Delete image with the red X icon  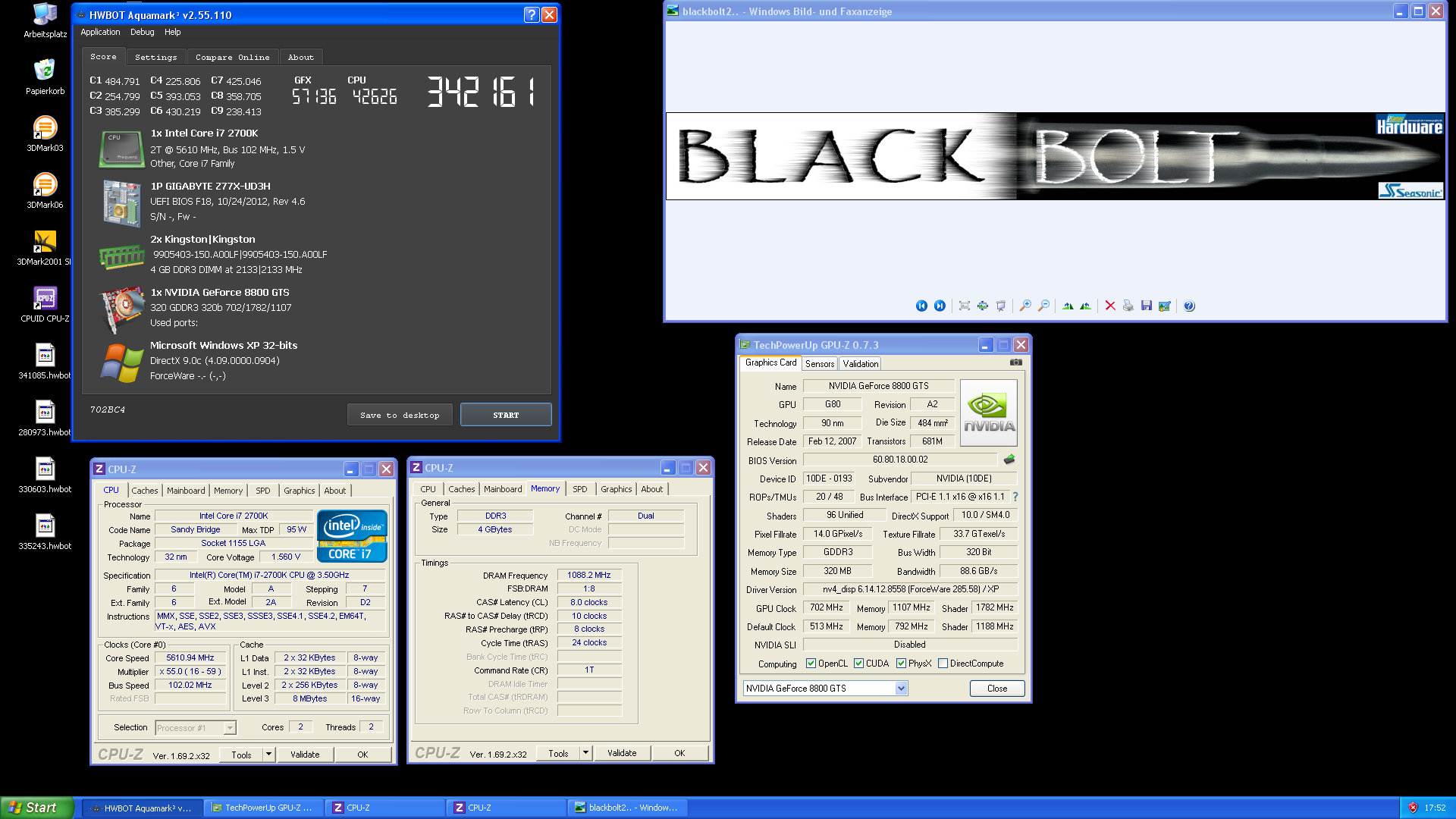(x=1110, y=306)
